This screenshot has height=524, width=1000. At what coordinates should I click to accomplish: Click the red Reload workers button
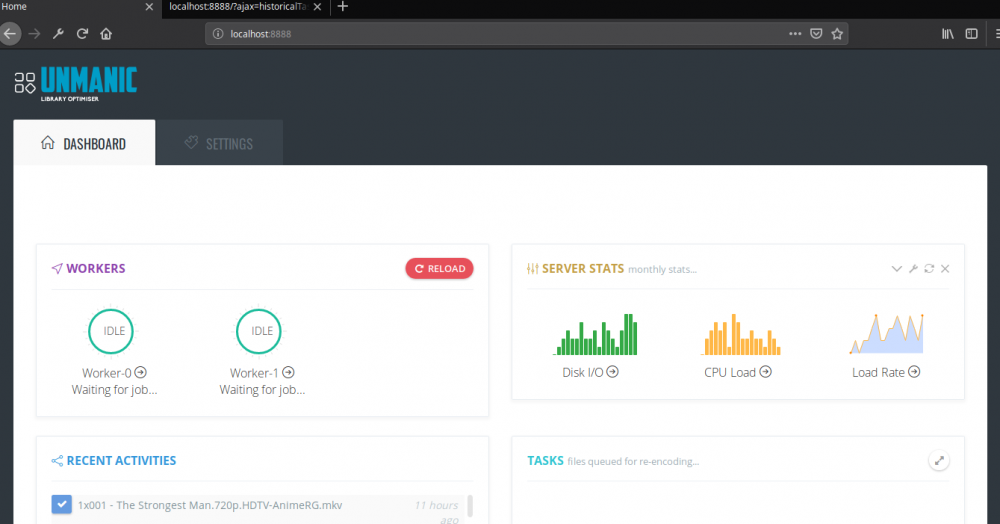439,268
